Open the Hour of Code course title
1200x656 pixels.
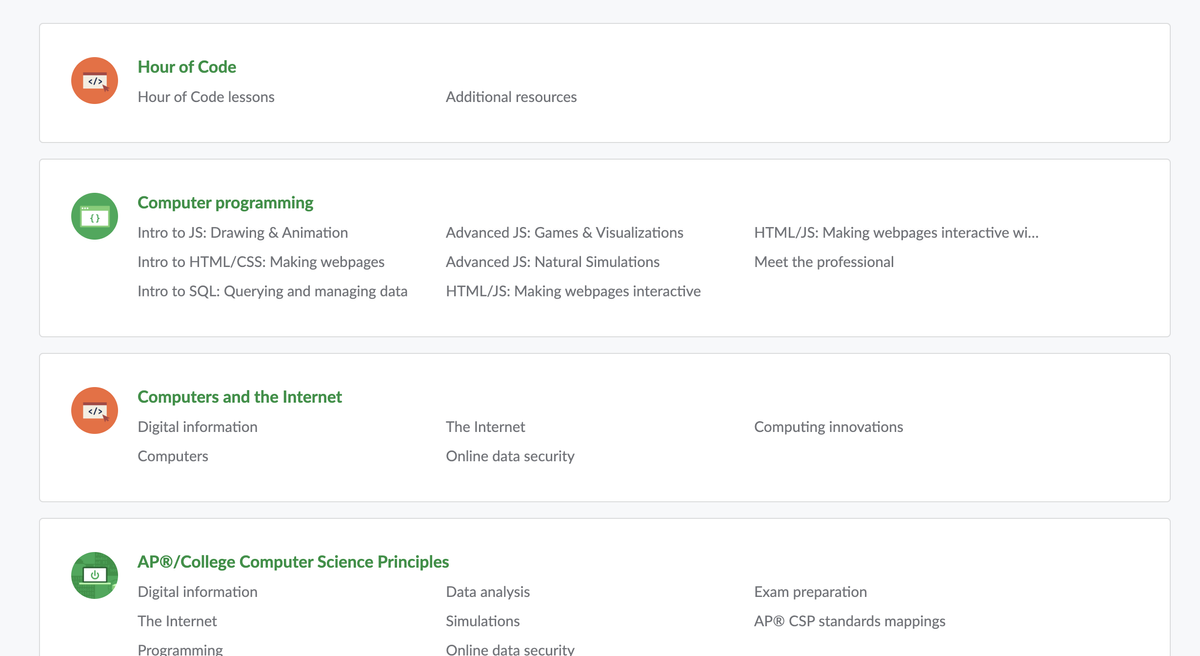point(187,67)
